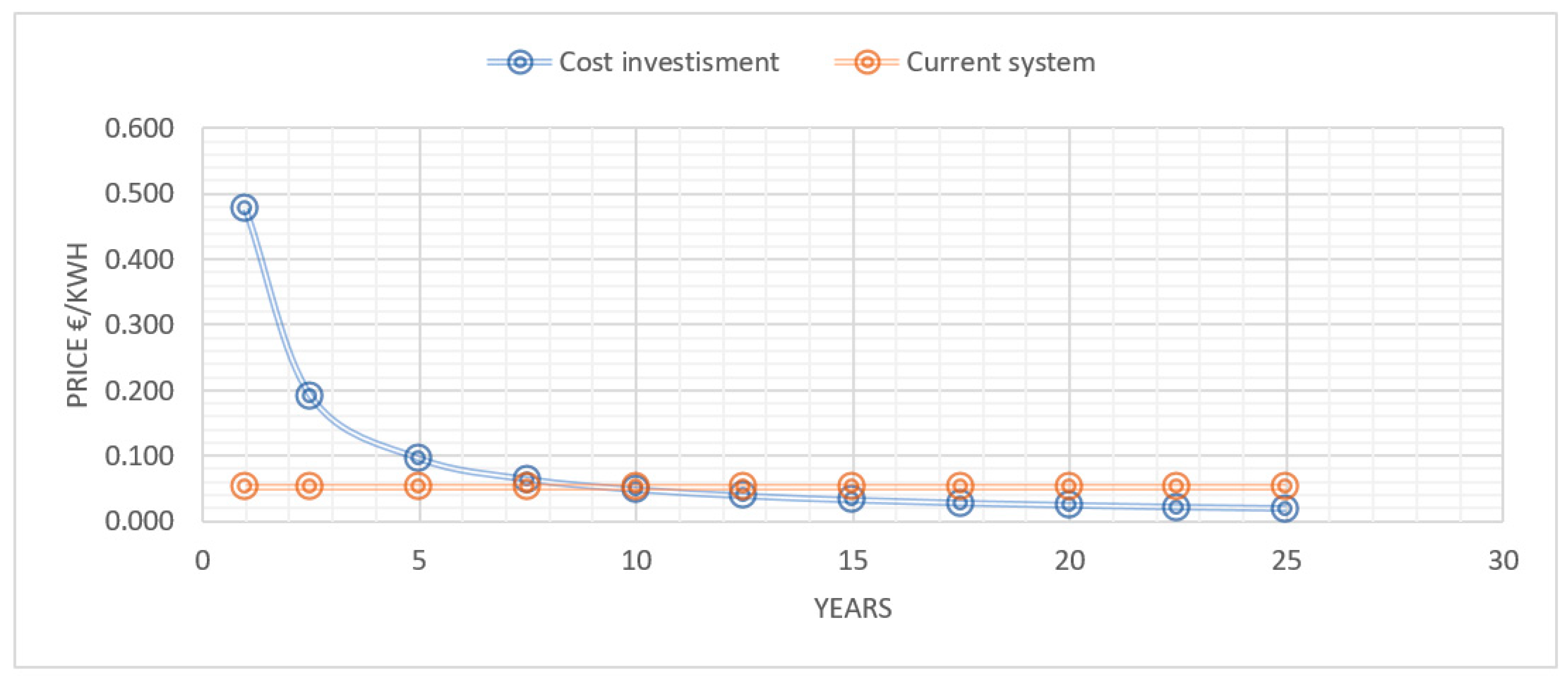Screen dimensions: 1568x686
Task: Click the 0.600 vertical axis label
Action: point(139,129)
